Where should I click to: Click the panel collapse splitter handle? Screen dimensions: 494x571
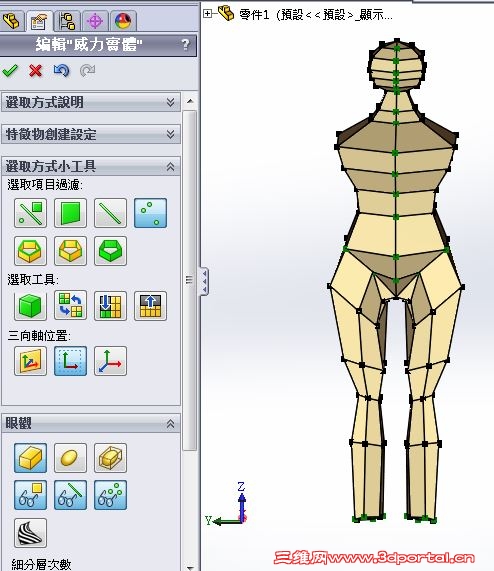204,281
